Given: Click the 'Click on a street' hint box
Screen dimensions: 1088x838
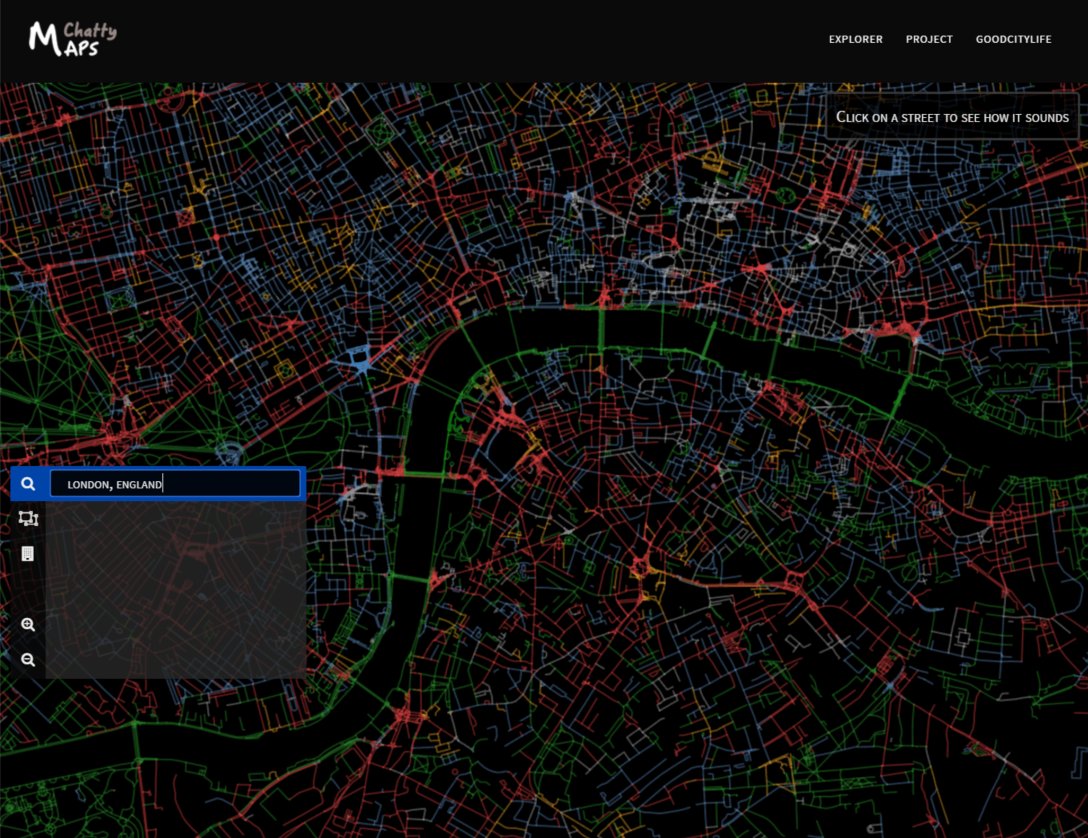Looking at the screenshot, I should [x=952, y=117].
